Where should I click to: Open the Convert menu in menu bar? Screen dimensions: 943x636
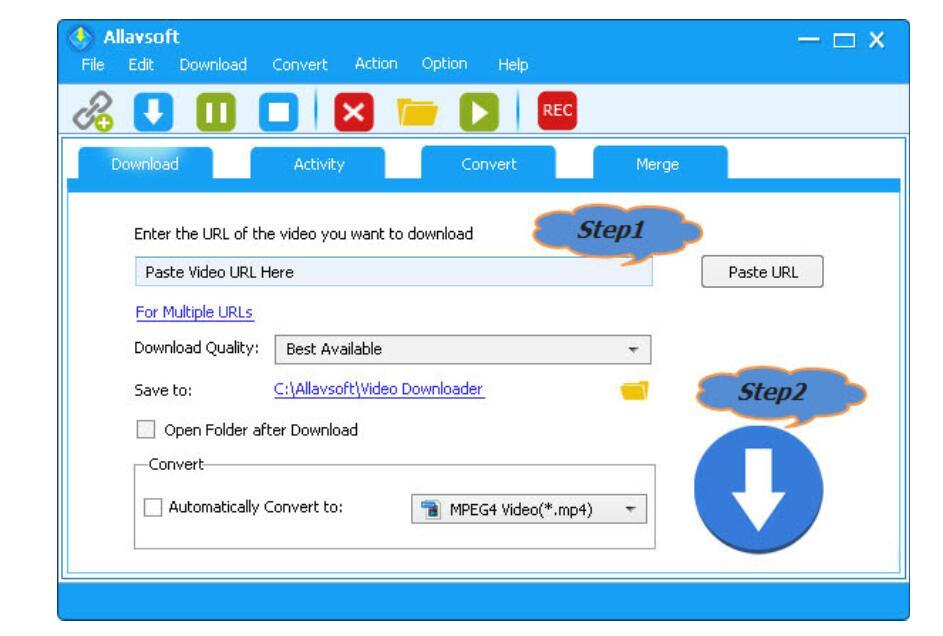pyautogui.click(x=299, y=64)
